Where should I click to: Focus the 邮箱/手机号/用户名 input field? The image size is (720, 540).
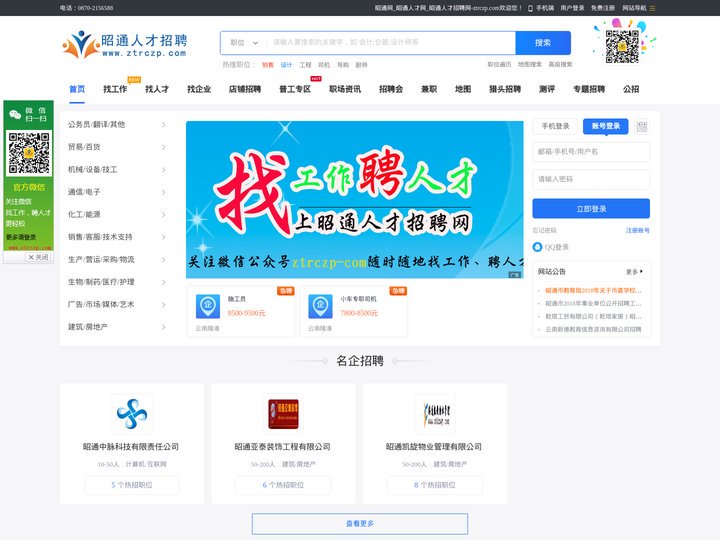click(591, 152)
